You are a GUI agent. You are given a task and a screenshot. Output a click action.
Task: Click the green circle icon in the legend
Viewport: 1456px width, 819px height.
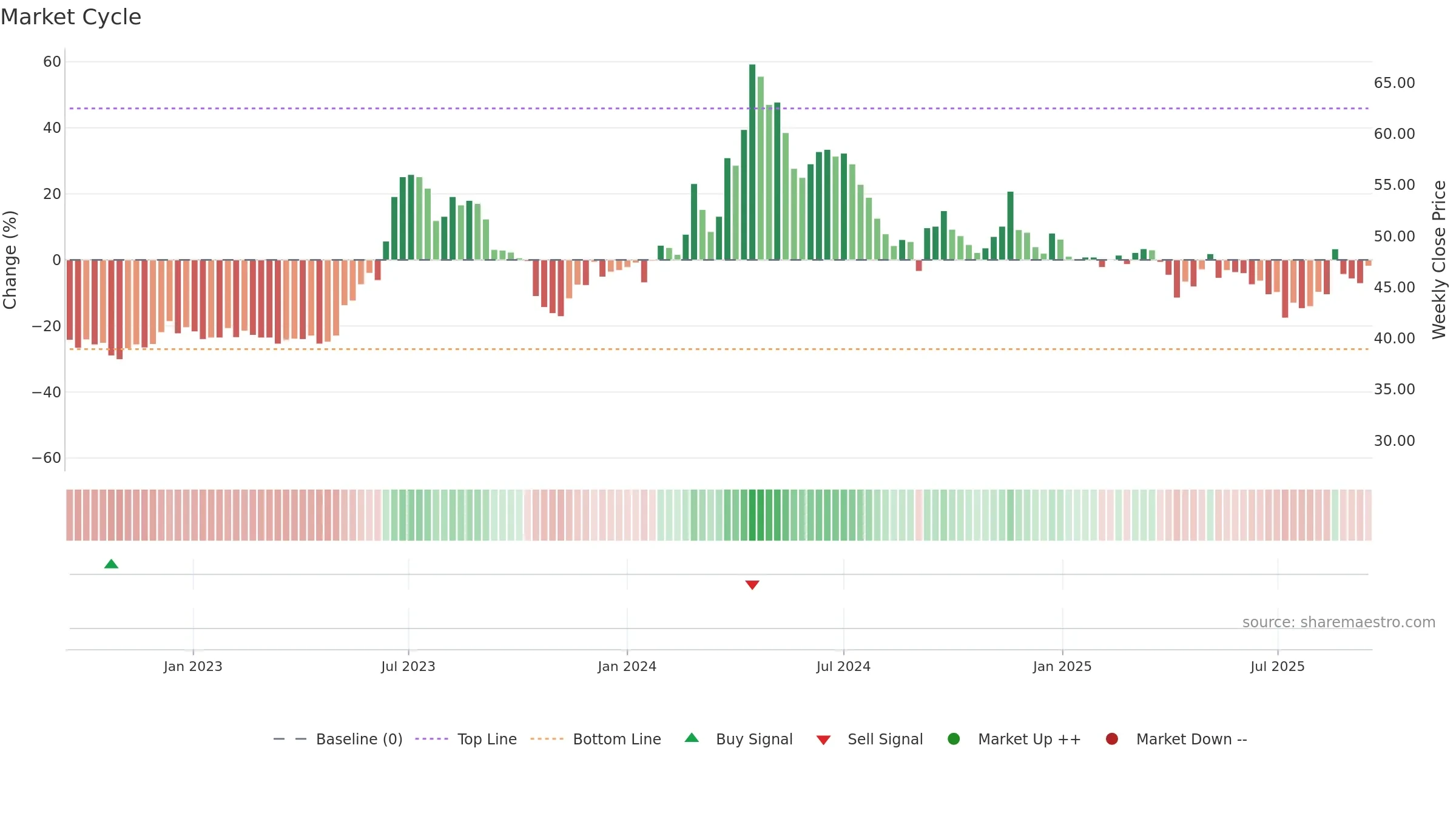(x=954, y=739)
